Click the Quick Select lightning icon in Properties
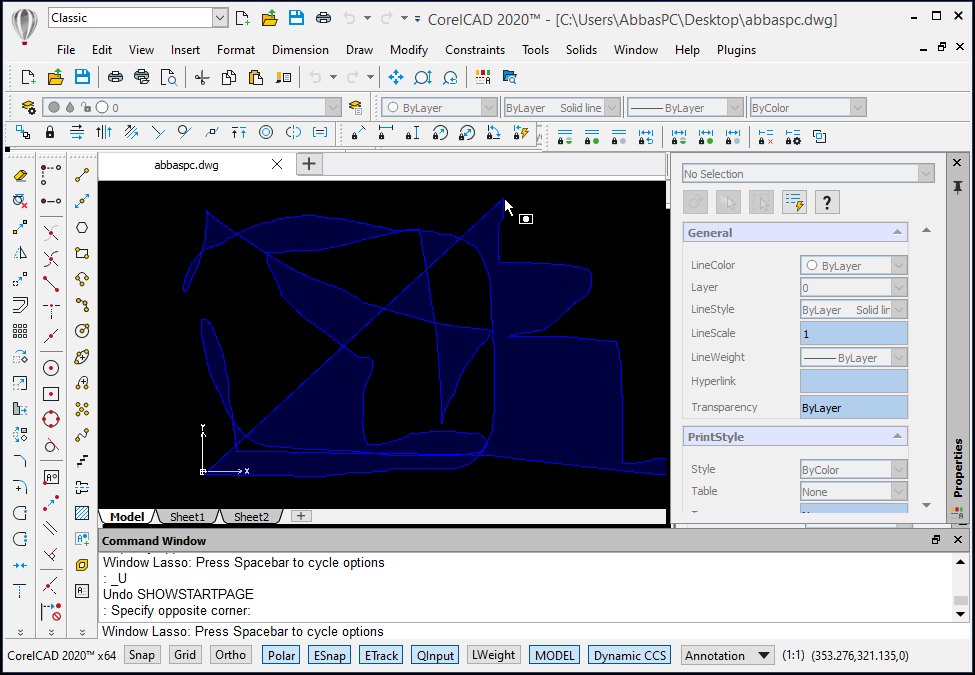 point(794,202)
